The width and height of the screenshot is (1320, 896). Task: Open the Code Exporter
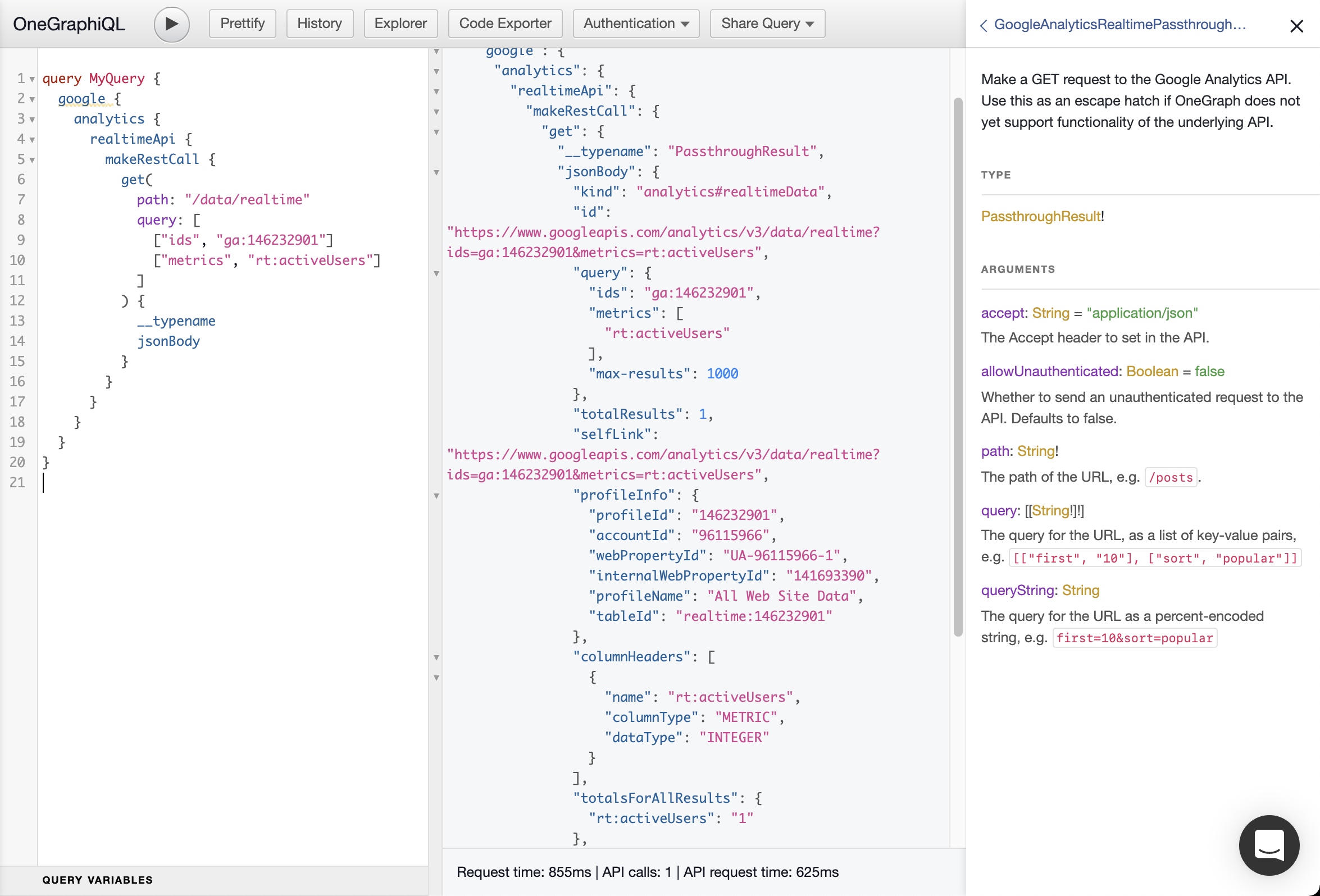point(505,24)
